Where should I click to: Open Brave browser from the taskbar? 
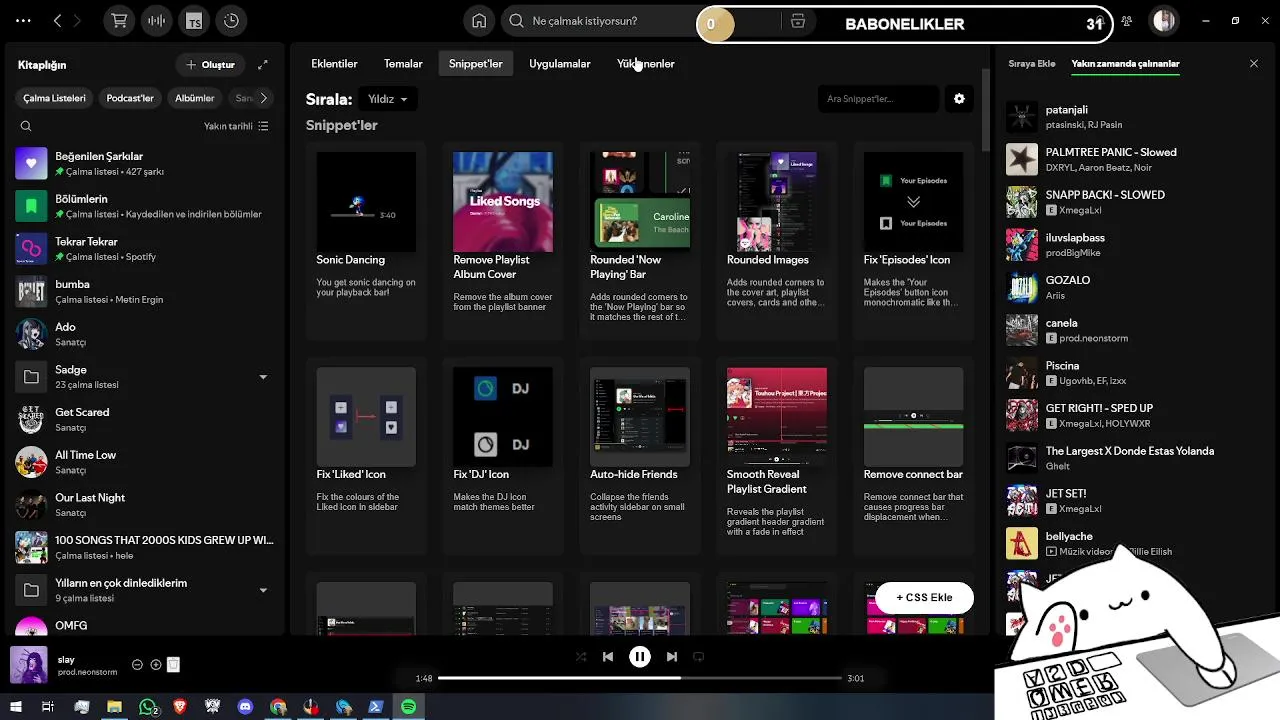[x=180, y=707]
